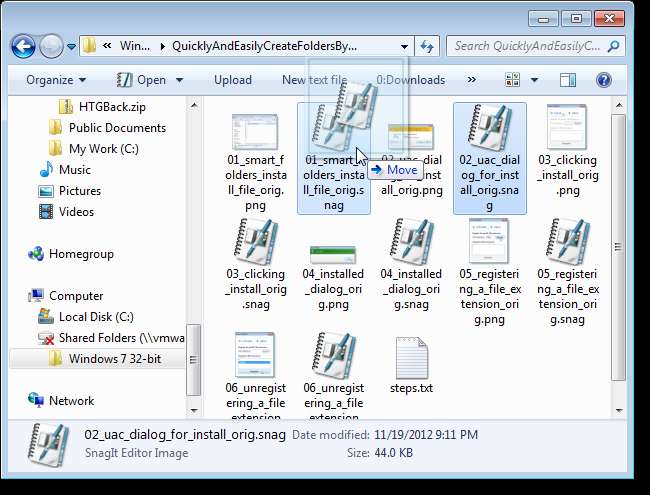Select 03_clicking_install_orig.png thumbnail
This screenshot has height=495, width=650.
567,127
